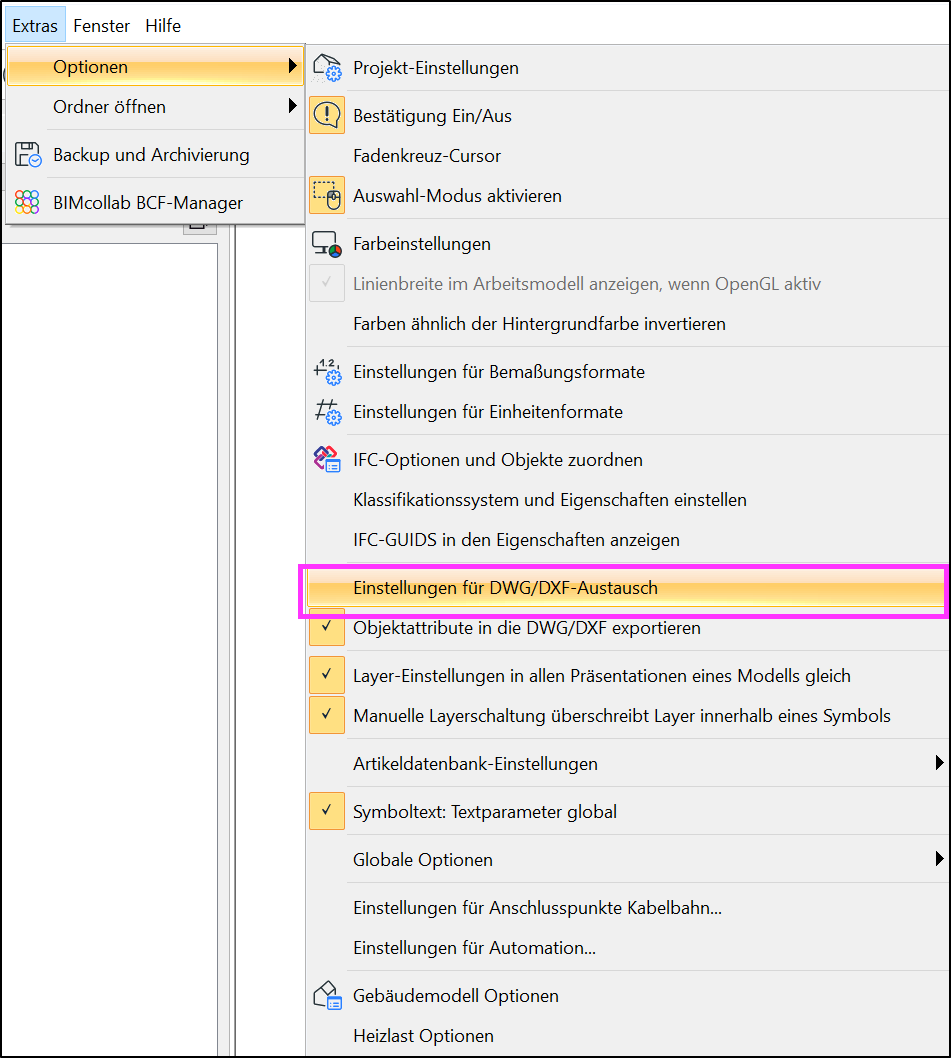Toggle Symboltext: Textparameter global checkmark

click(327, 811)
